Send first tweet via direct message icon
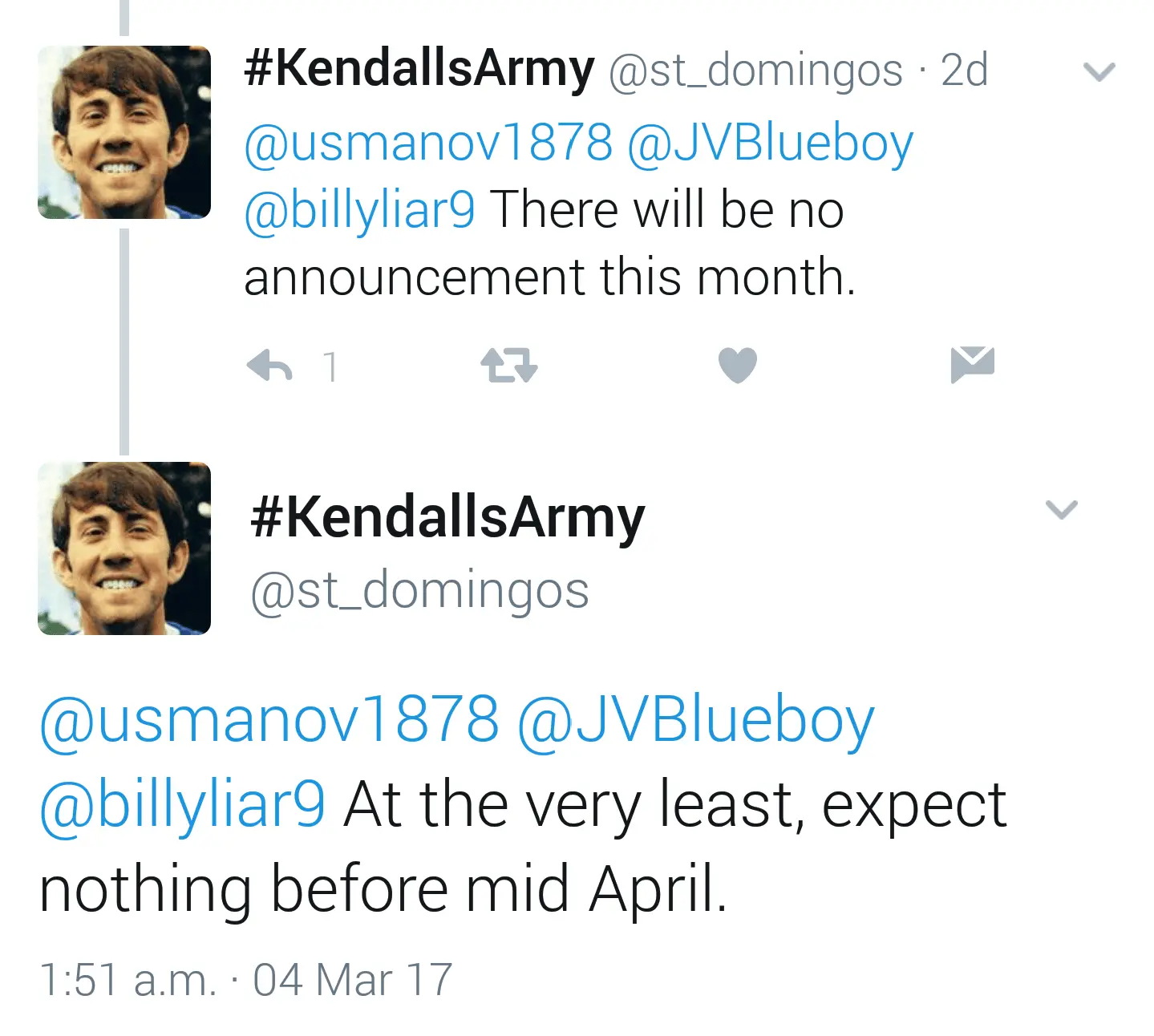 (x=972, y=365)
